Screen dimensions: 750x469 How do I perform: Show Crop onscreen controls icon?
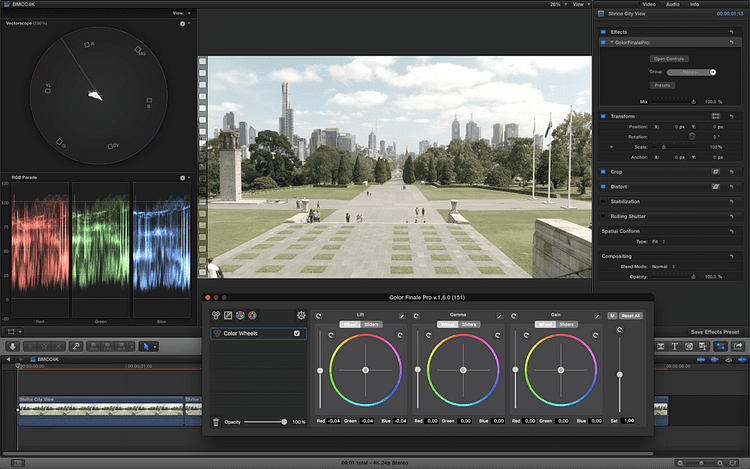(716, 172)
